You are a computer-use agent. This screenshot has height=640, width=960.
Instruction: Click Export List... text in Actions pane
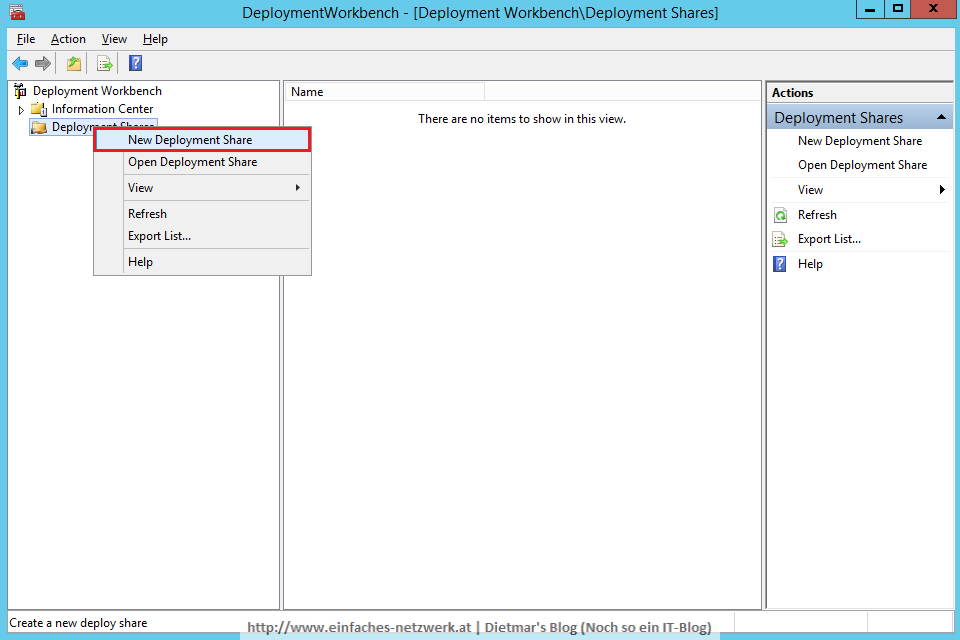829,239
